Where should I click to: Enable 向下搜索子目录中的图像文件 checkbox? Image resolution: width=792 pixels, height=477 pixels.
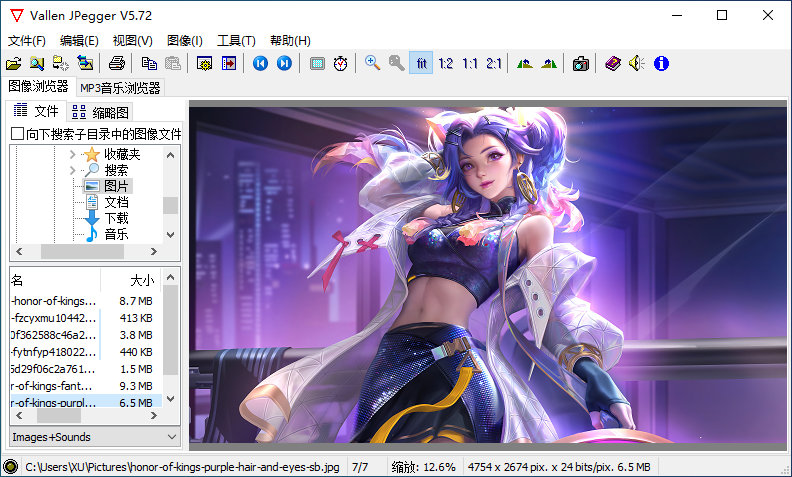[x=18, y=134]
